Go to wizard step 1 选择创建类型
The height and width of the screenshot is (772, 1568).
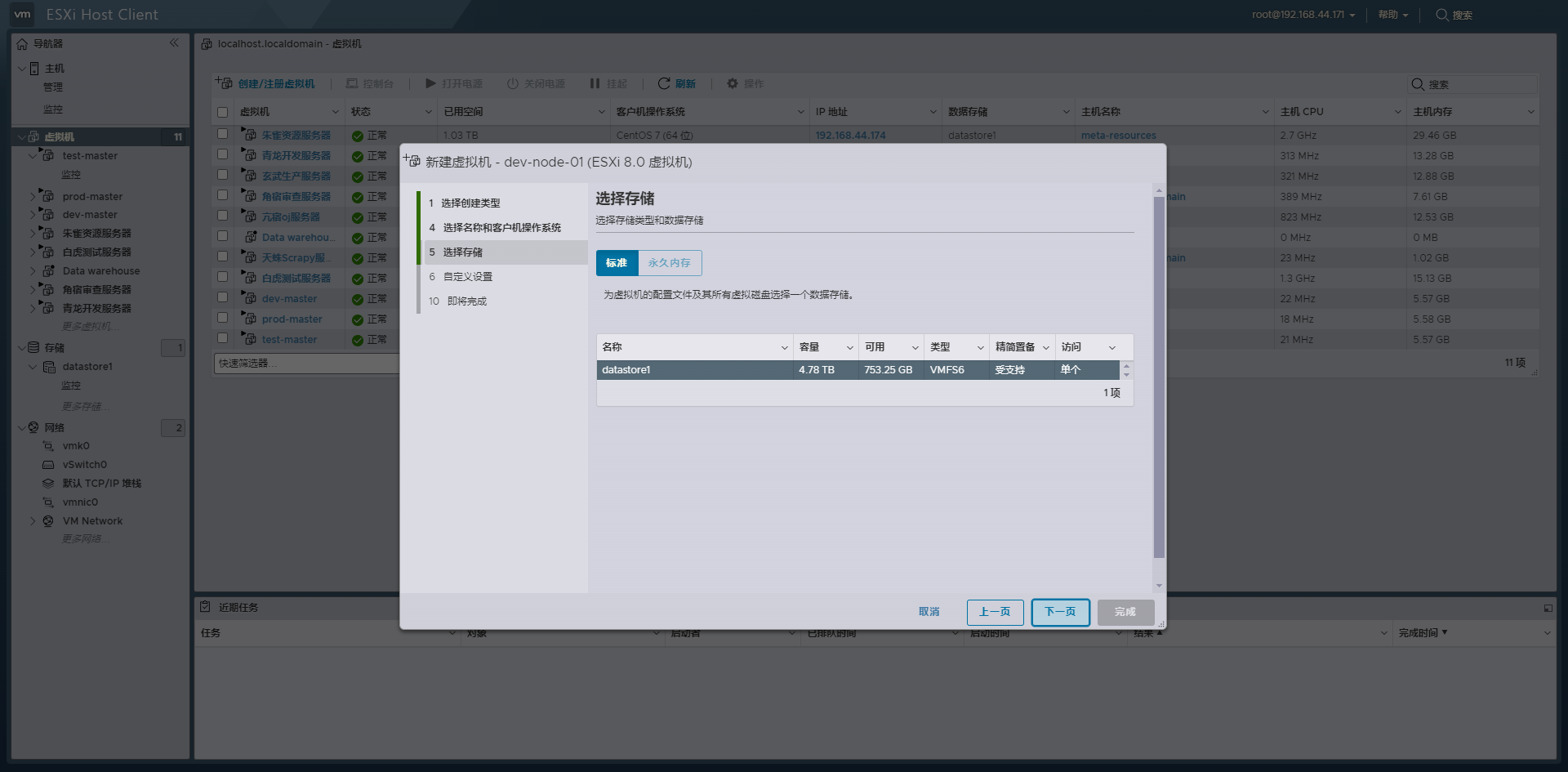pos(465,203)
